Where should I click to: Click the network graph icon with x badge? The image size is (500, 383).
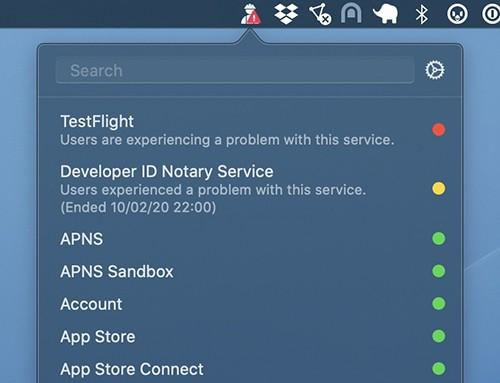point(320,14)
